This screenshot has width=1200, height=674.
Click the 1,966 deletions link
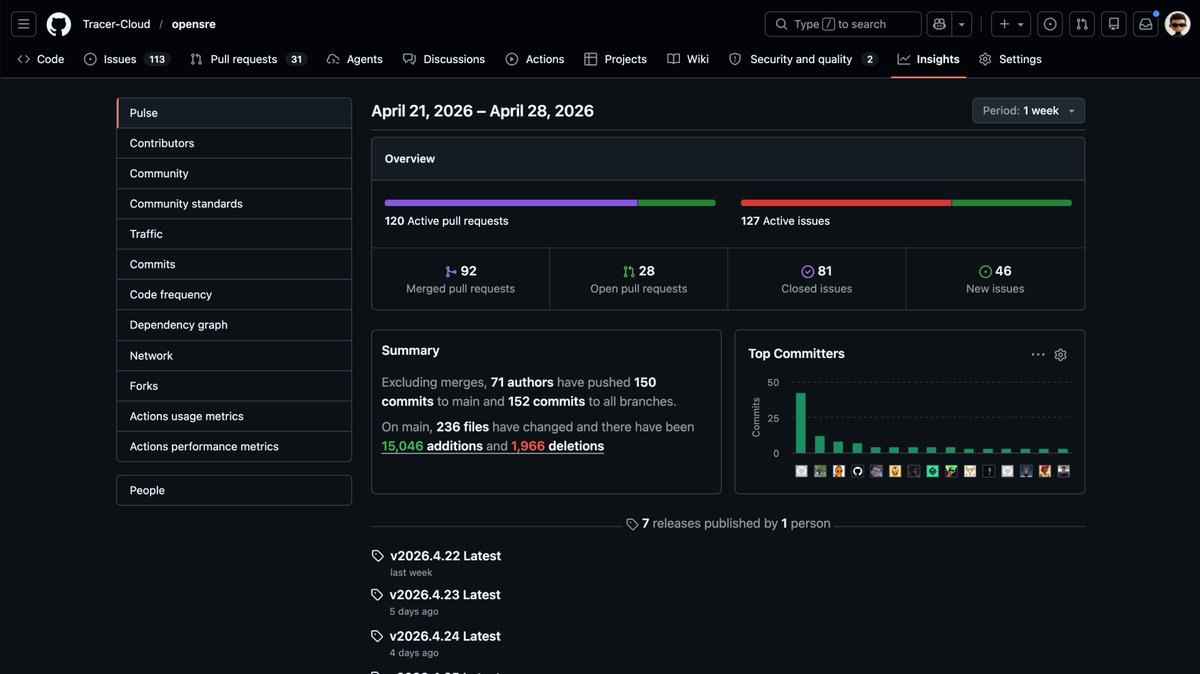558,446
